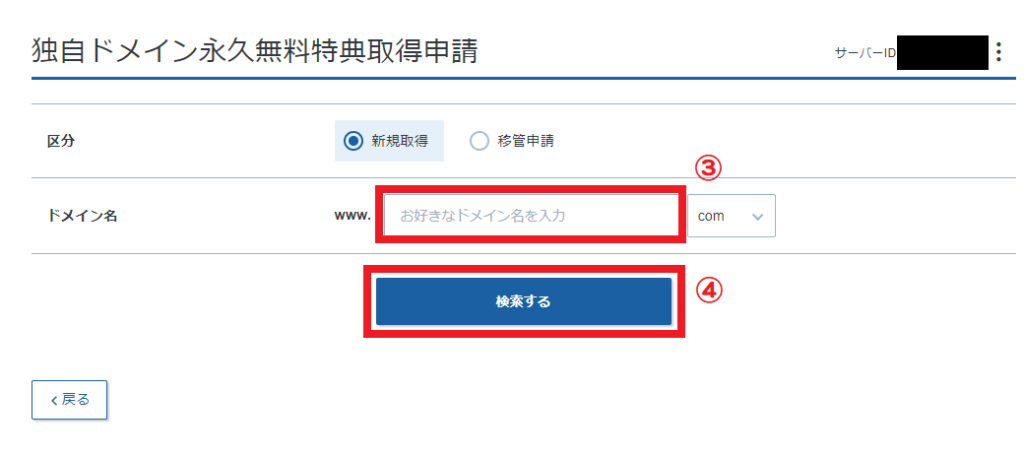Click the 新規取得 option label text
Image resolution: width=1024 pixels, height=458 pixels.
point(400,141)
